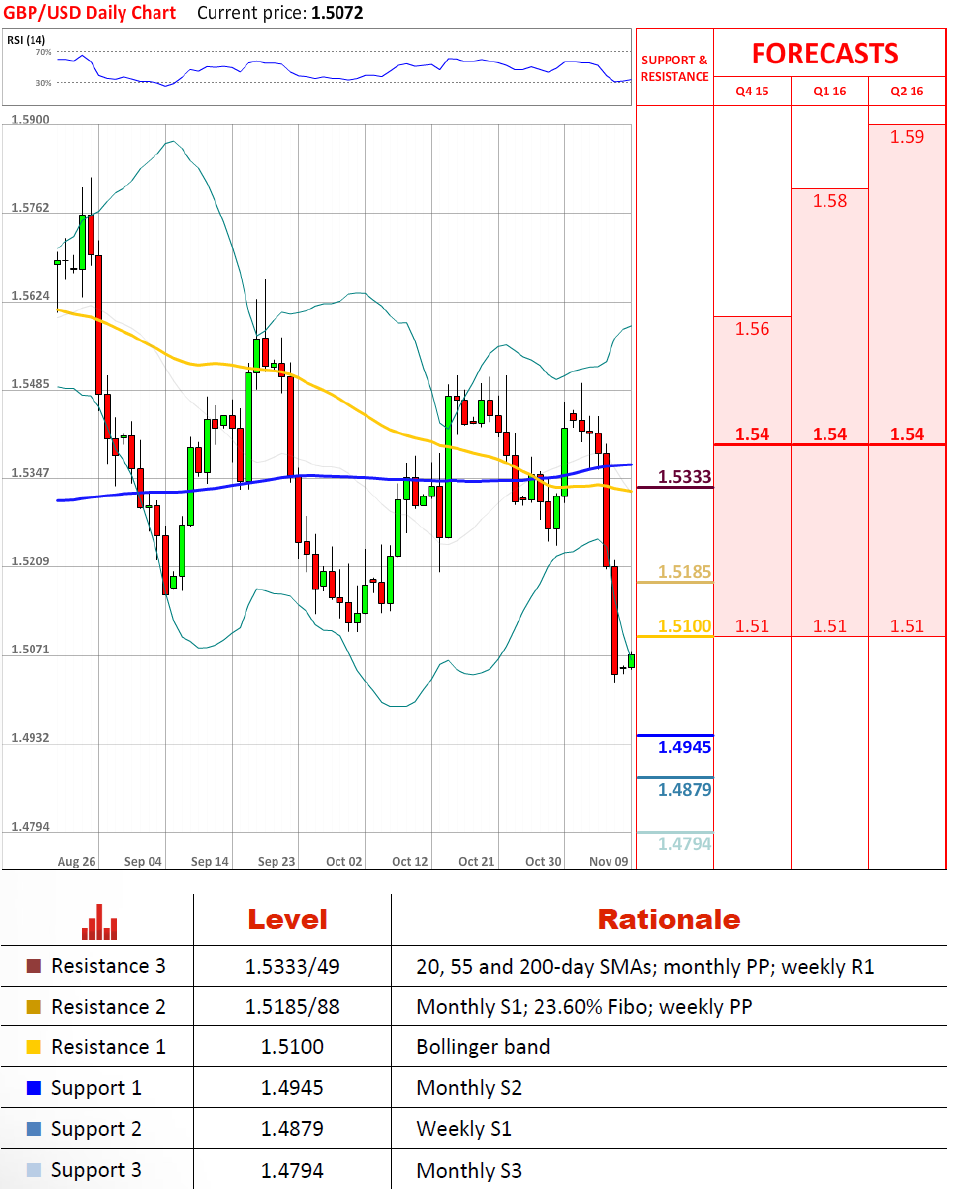Click the 1.5185 resistance level marker

coord(684,572)
